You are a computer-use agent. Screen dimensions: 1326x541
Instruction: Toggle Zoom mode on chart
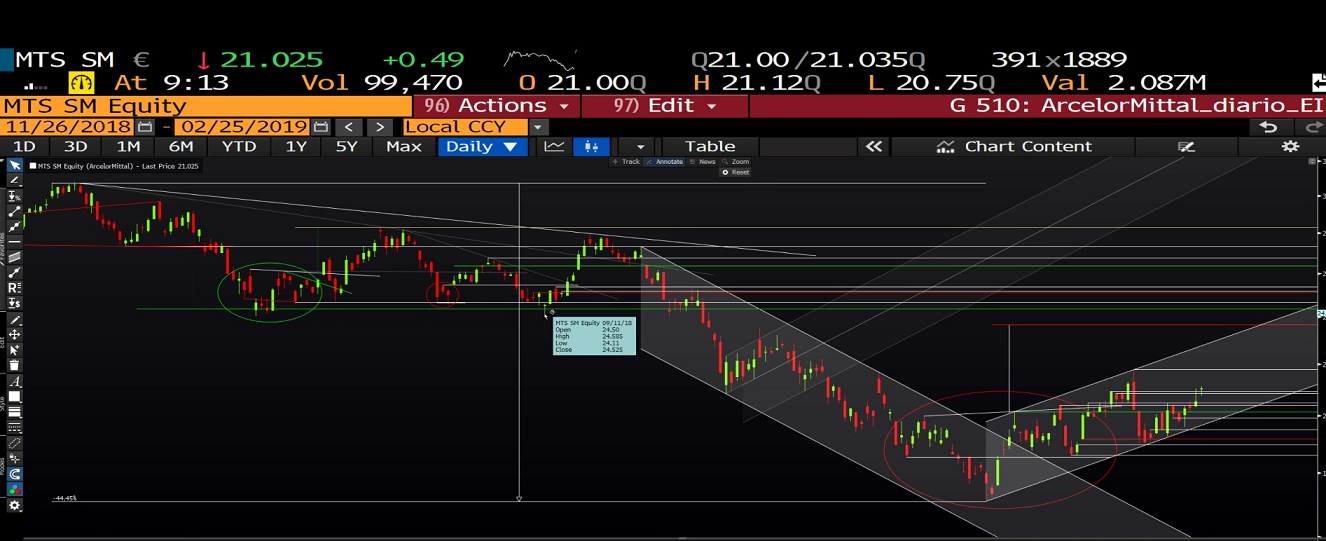tap(735, 161)
